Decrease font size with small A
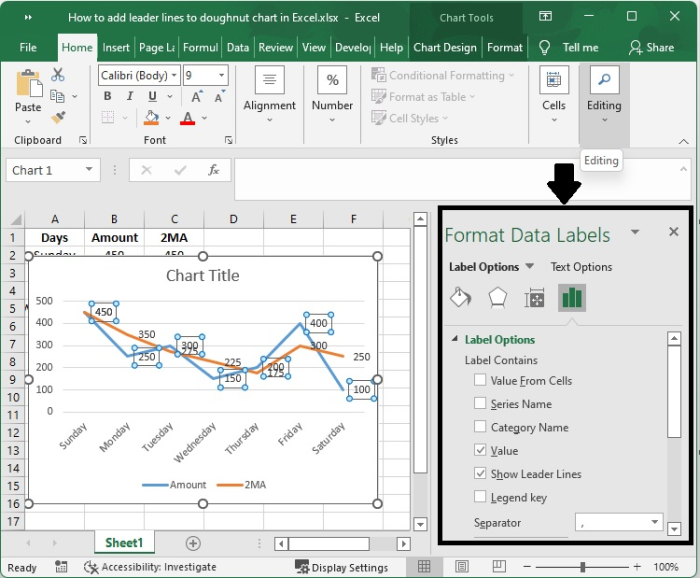The image size is (700, 578). 219,96
